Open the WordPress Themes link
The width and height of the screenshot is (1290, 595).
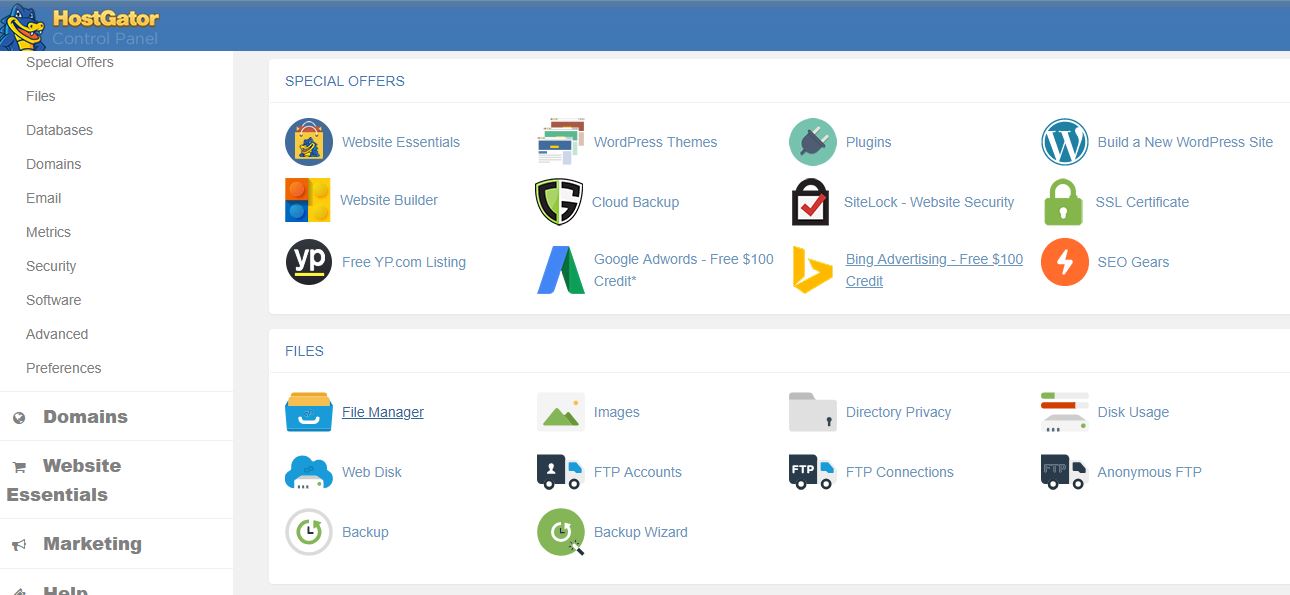(656, 142)
